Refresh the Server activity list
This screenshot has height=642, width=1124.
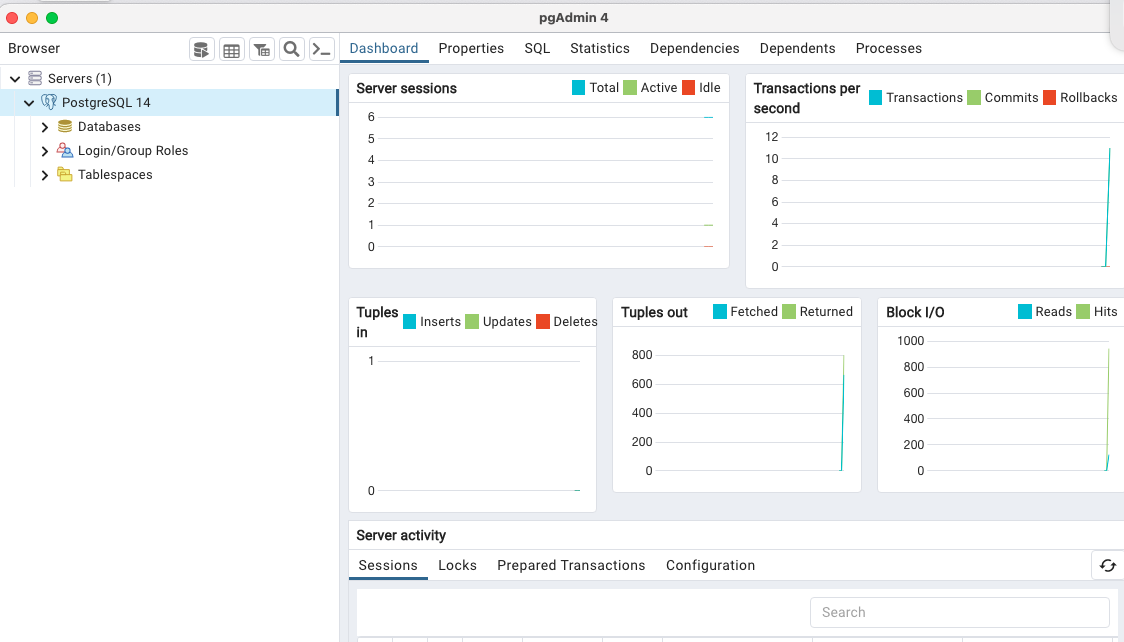click(x=1108, y=565)
